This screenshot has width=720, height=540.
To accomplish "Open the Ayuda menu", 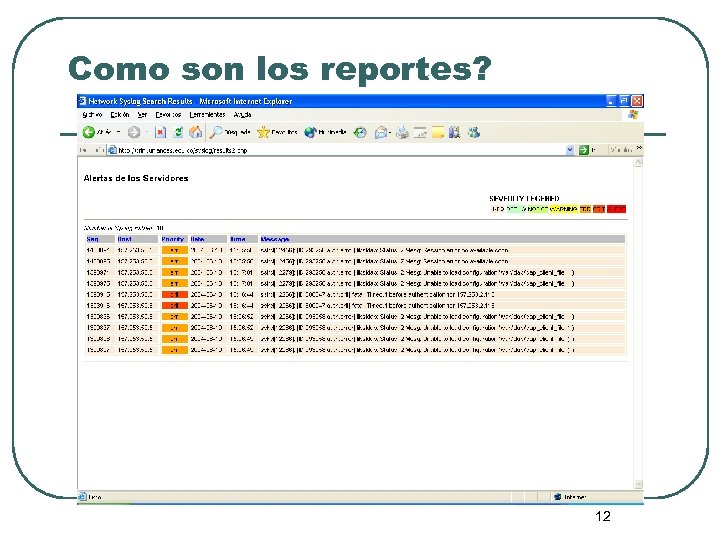I will pyautogui.click(x=242, y=114).
